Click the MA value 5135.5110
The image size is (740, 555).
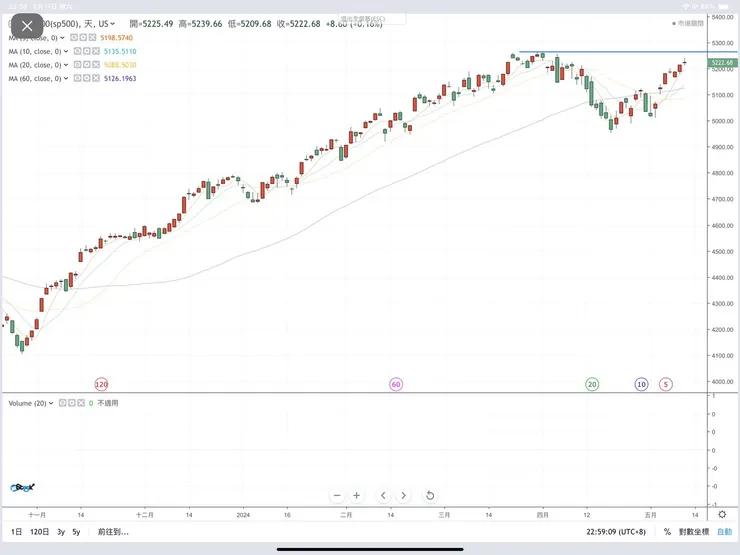[x=120, y=51]
